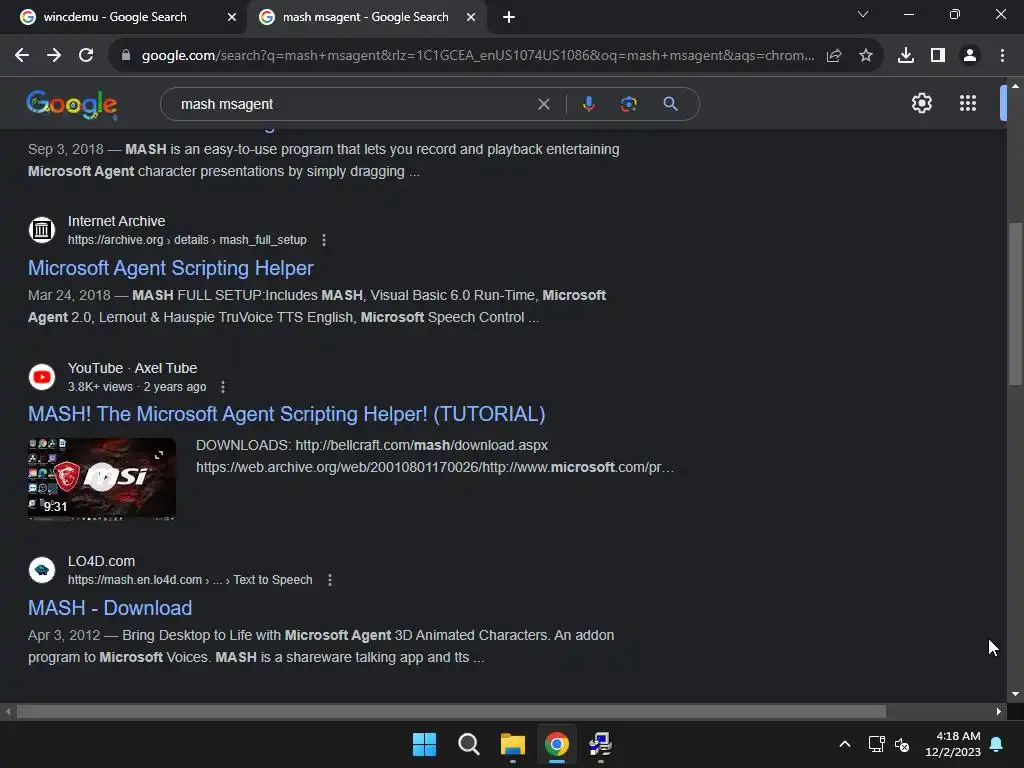1024x768 pixels.
Task: Open Windows Start menu
Action: tap(424, 744)
